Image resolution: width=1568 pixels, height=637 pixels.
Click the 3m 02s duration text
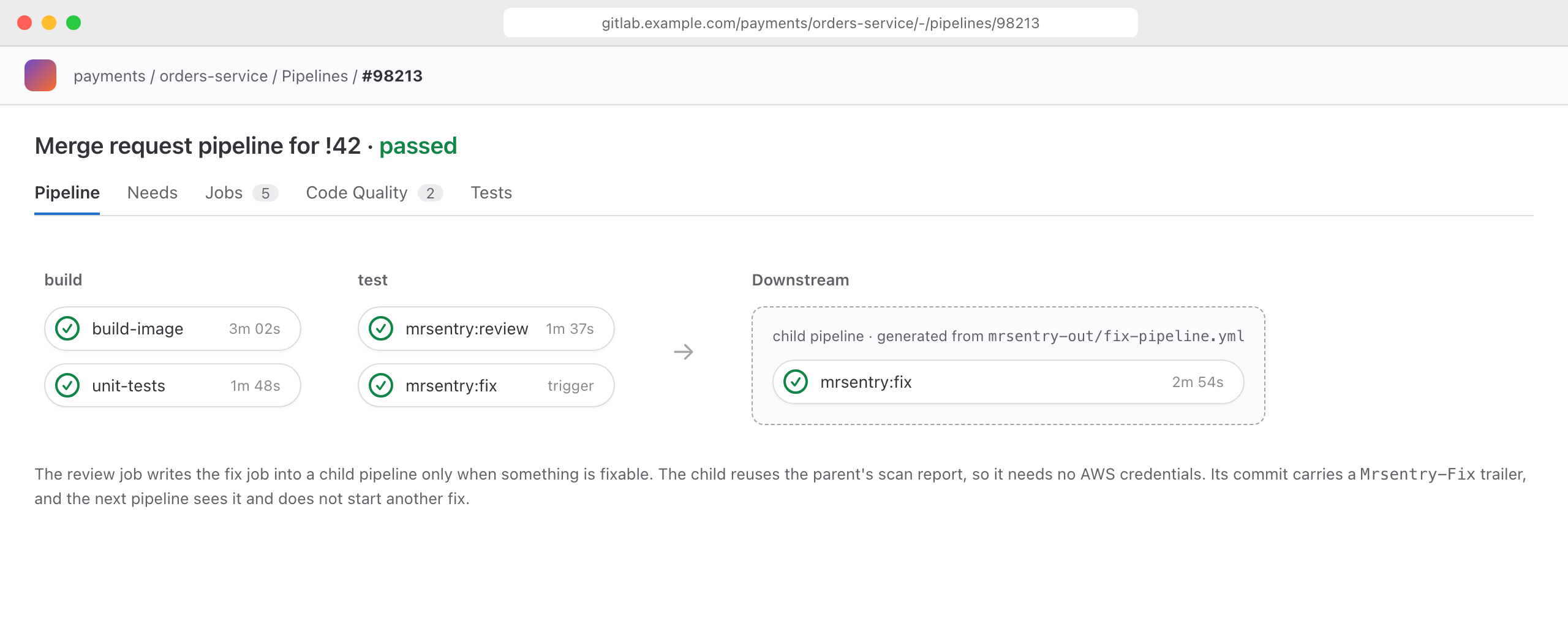coord(255,329)
